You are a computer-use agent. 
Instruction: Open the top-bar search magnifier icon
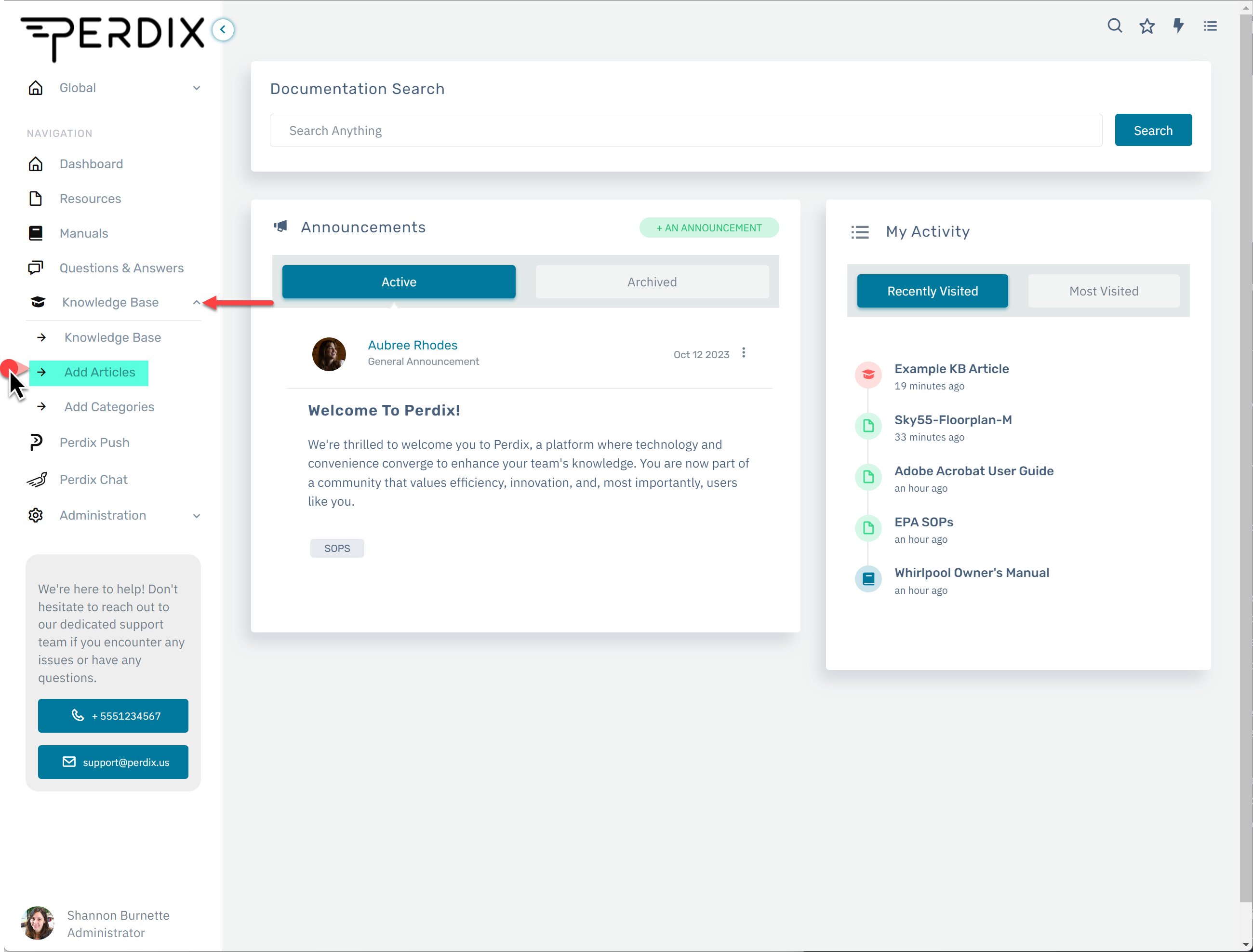[1115, 26]
